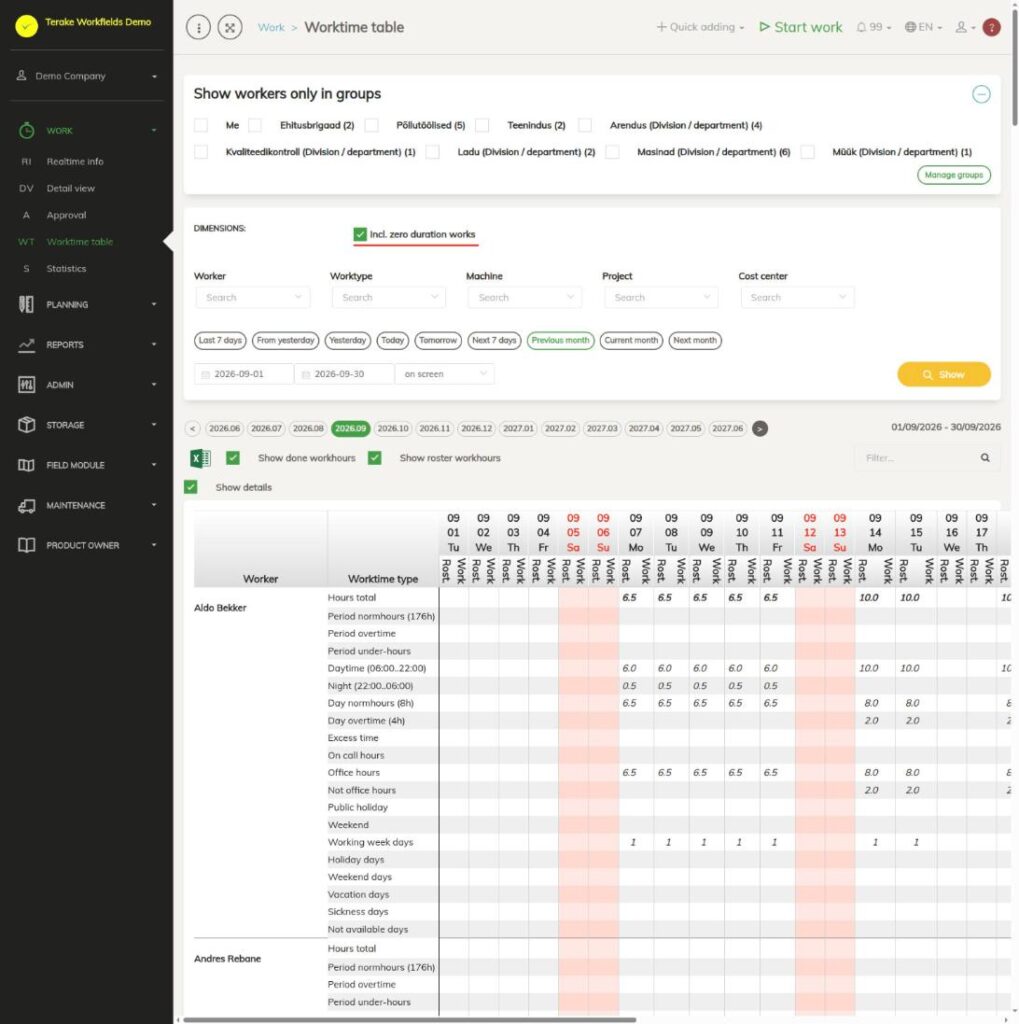Image resolution: width=1019 pixels, height=1024 pixels.
Task: Uncheck Show roster workhours
Action: [374, 458]
